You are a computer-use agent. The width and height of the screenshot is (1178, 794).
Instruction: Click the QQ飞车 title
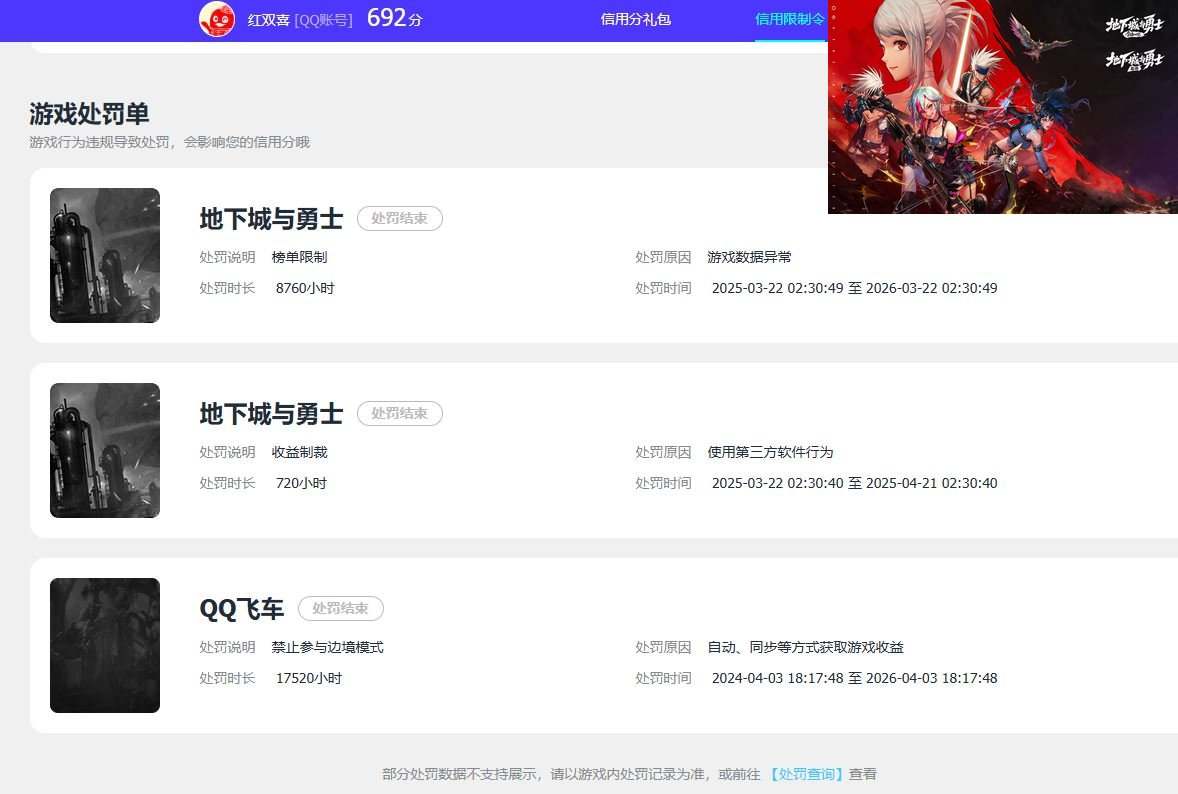tap(242, 608)
